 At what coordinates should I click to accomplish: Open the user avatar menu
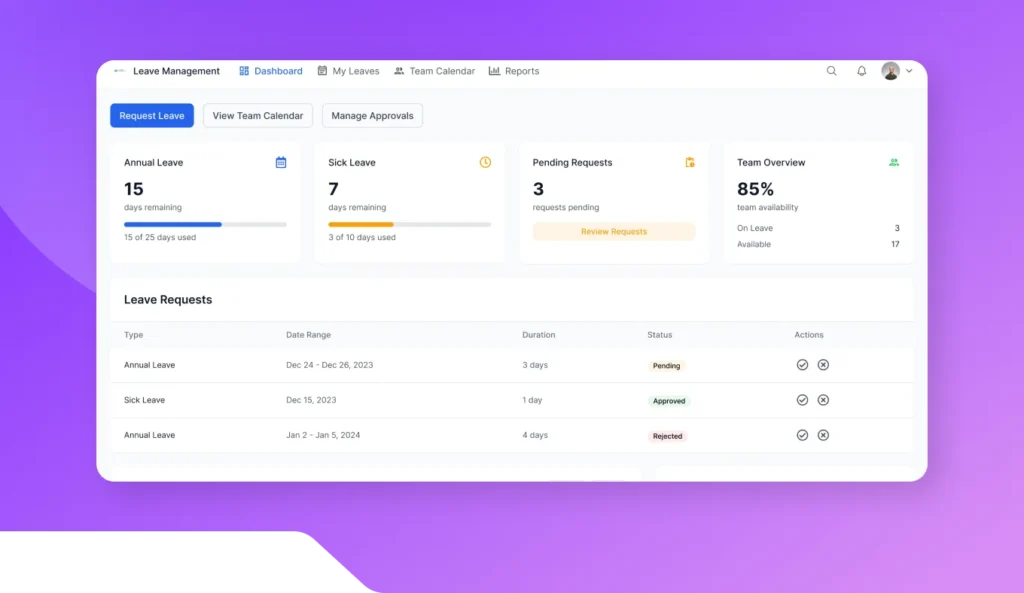890,71
